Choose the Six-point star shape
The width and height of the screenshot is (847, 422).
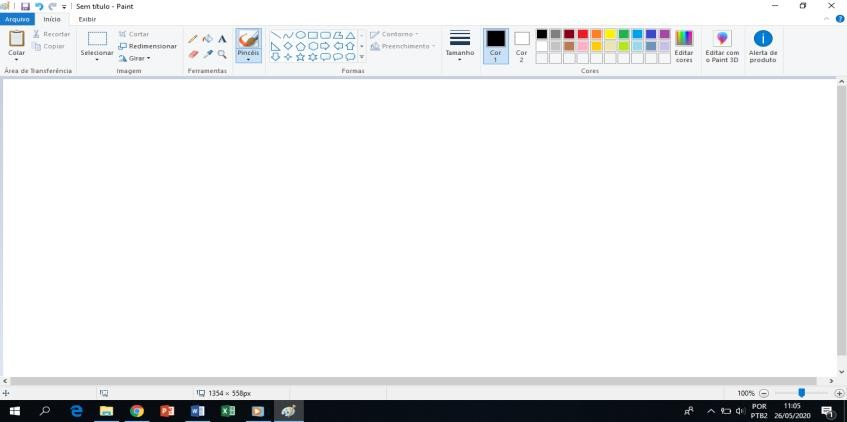(x=313, y=57)
